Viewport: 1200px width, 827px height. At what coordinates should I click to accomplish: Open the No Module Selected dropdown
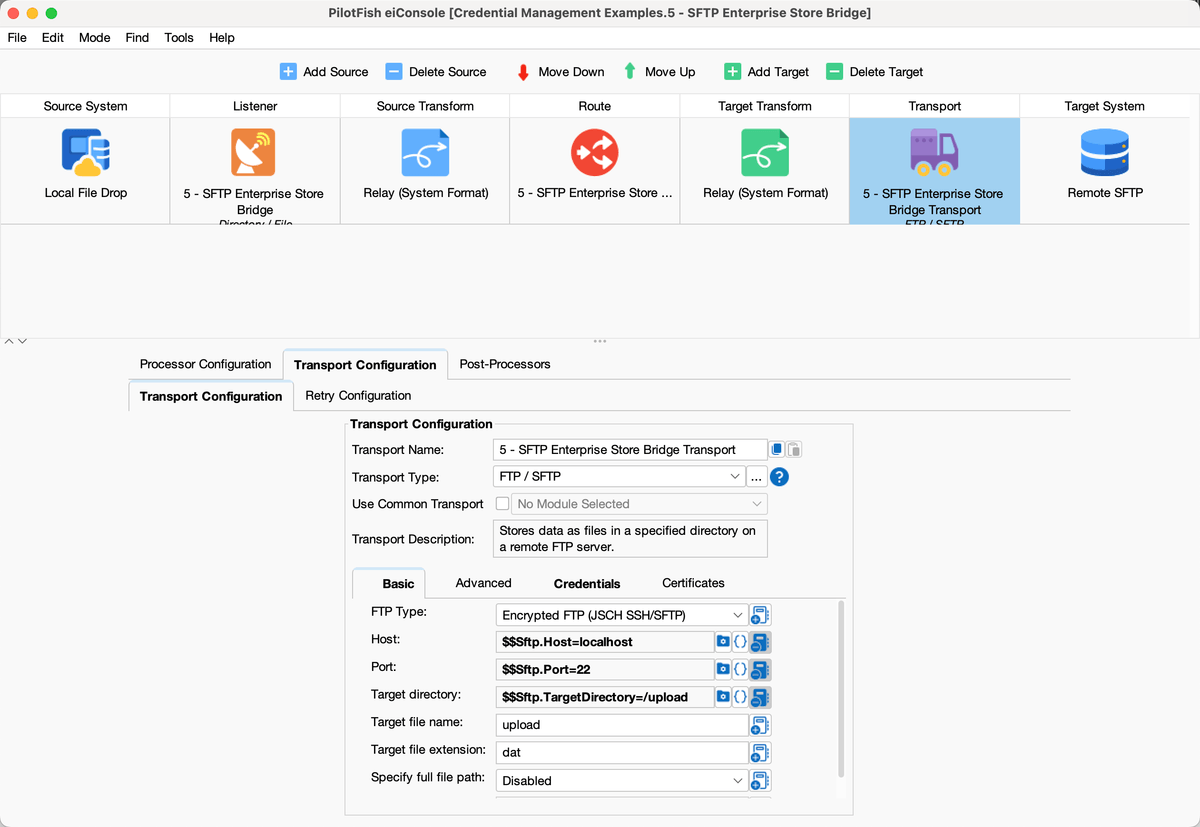click(x=639, y=504)
